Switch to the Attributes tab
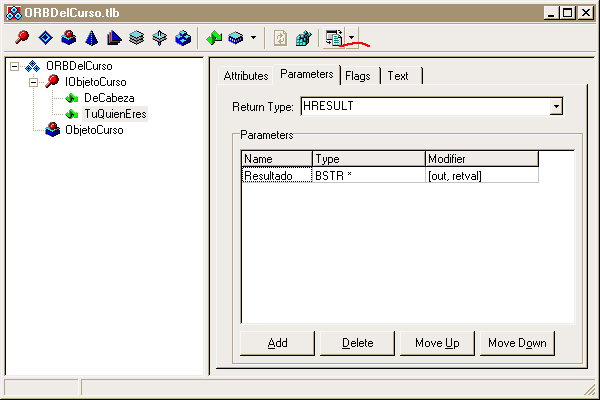Viewport: 600px width, 400px height. click(245, 76)
